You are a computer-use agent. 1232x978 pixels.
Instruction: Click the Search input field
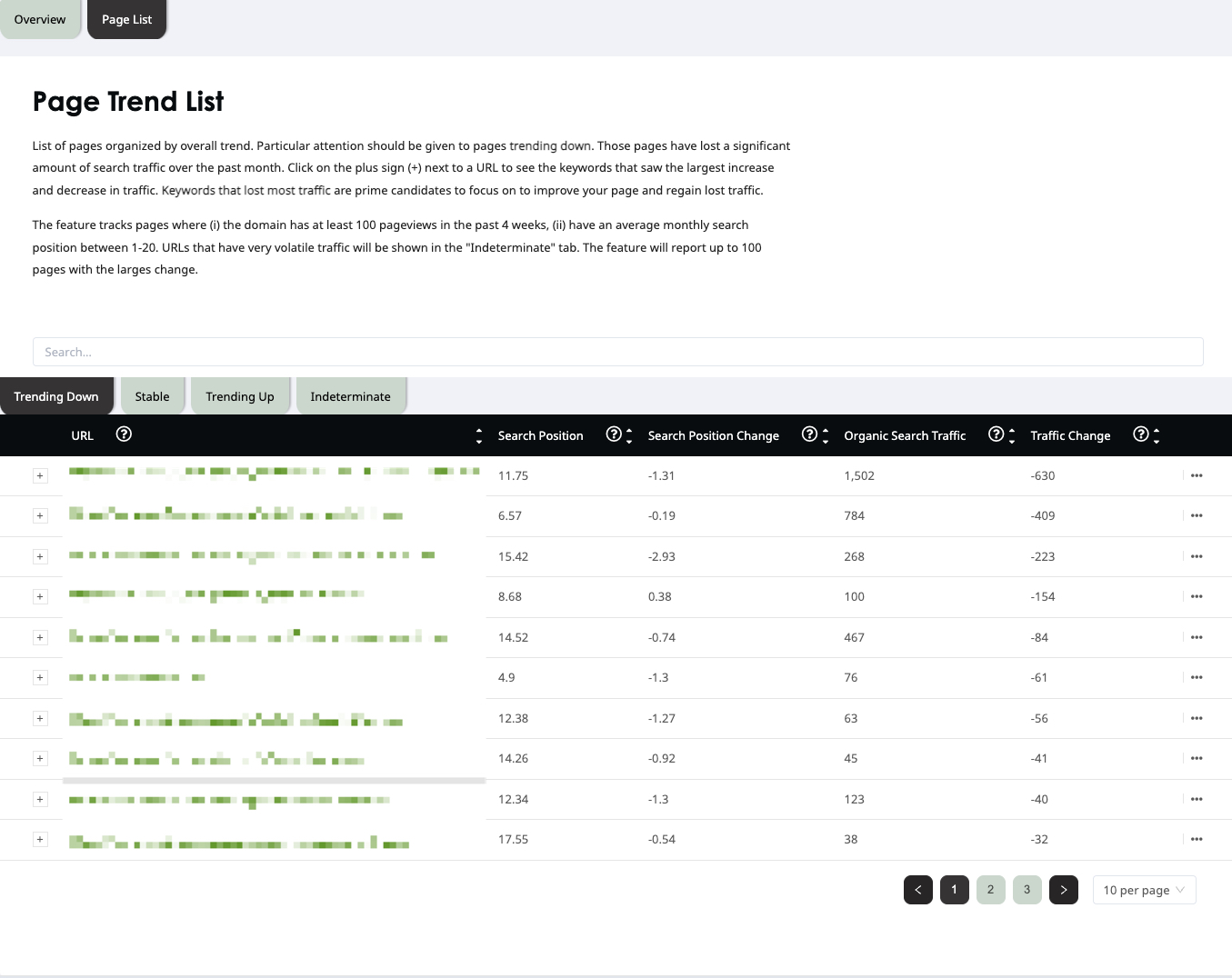coord(618,352)
